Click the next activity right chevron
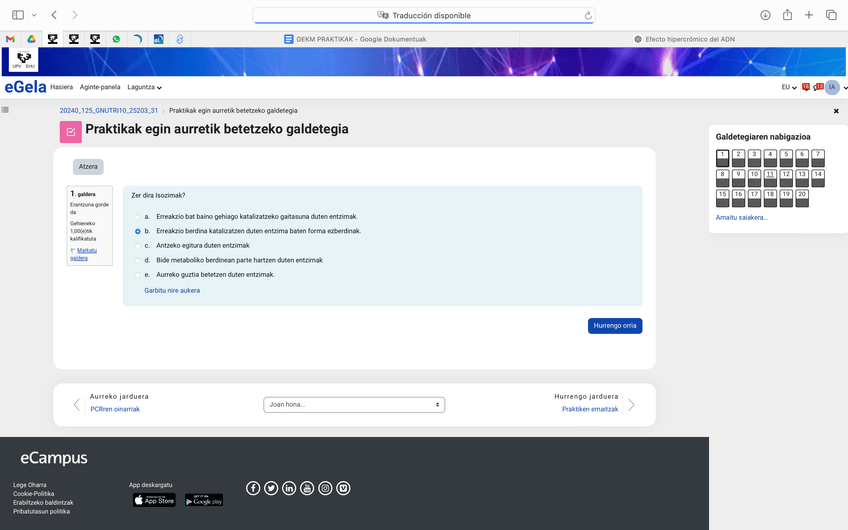The image size is (848, 530). tap(631, 405)
